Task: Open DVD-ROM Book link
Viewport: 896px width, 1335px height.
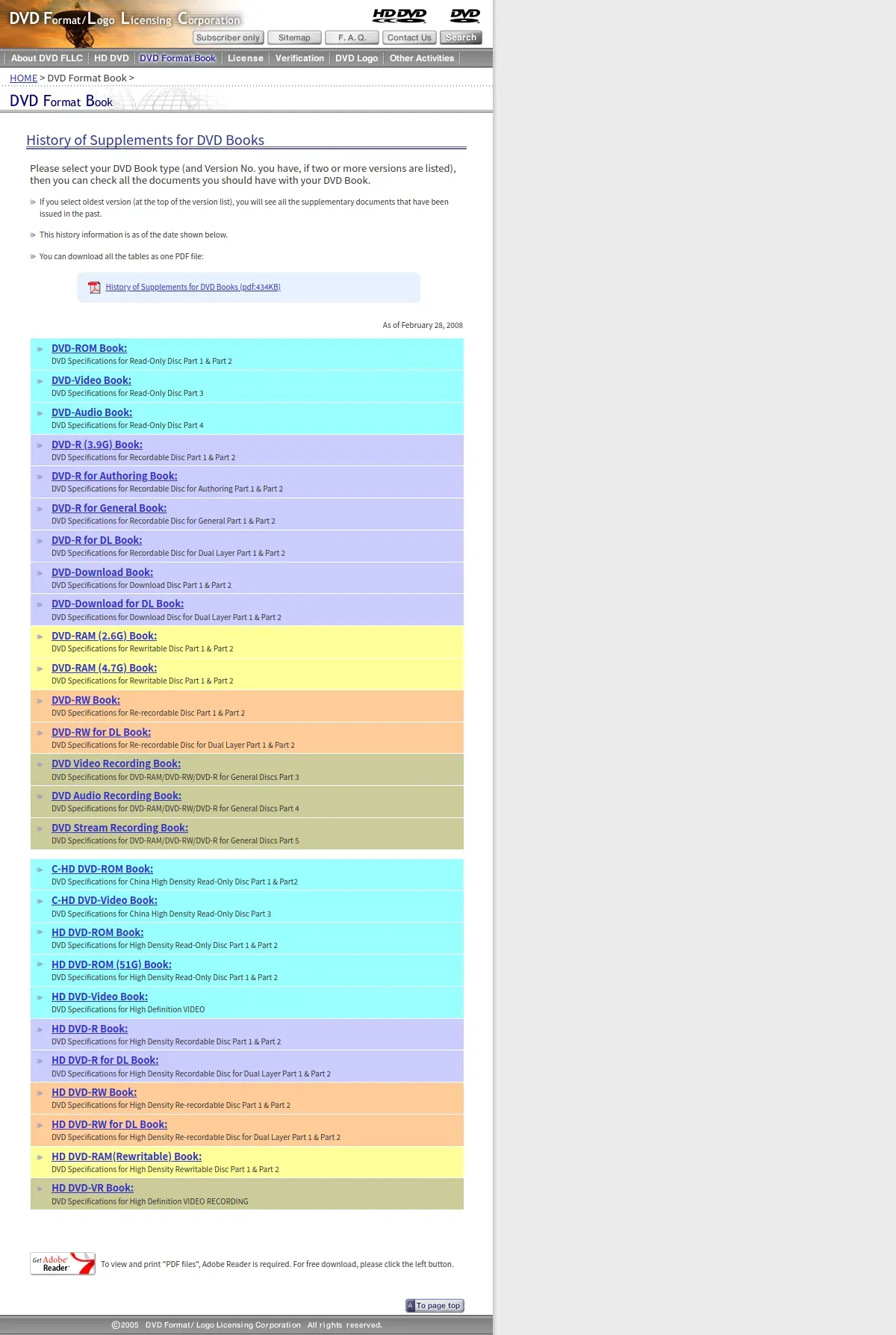Action: pos(89,348)
